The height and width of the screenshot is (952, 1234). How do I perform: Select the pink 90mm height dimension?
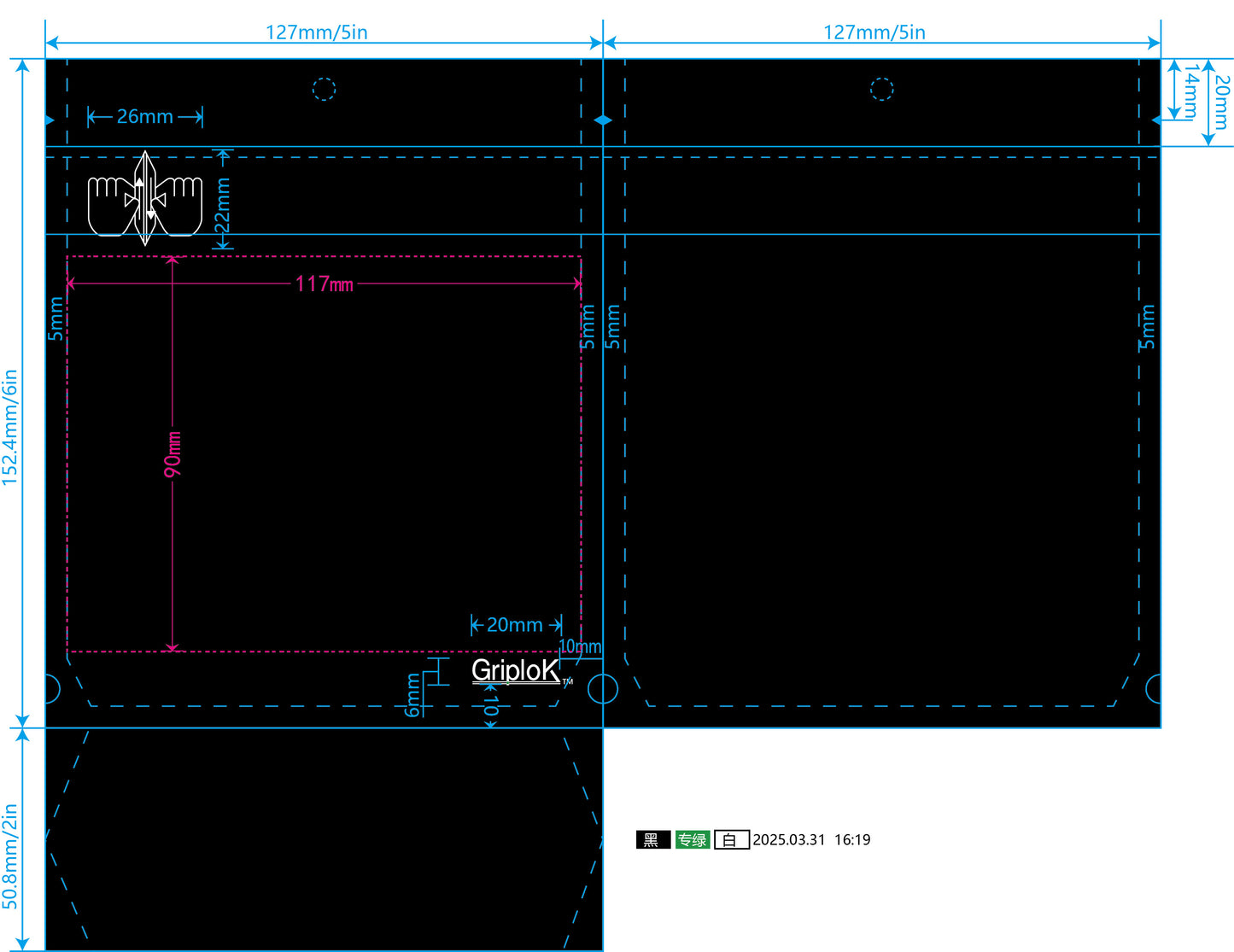tap(173, 453)
